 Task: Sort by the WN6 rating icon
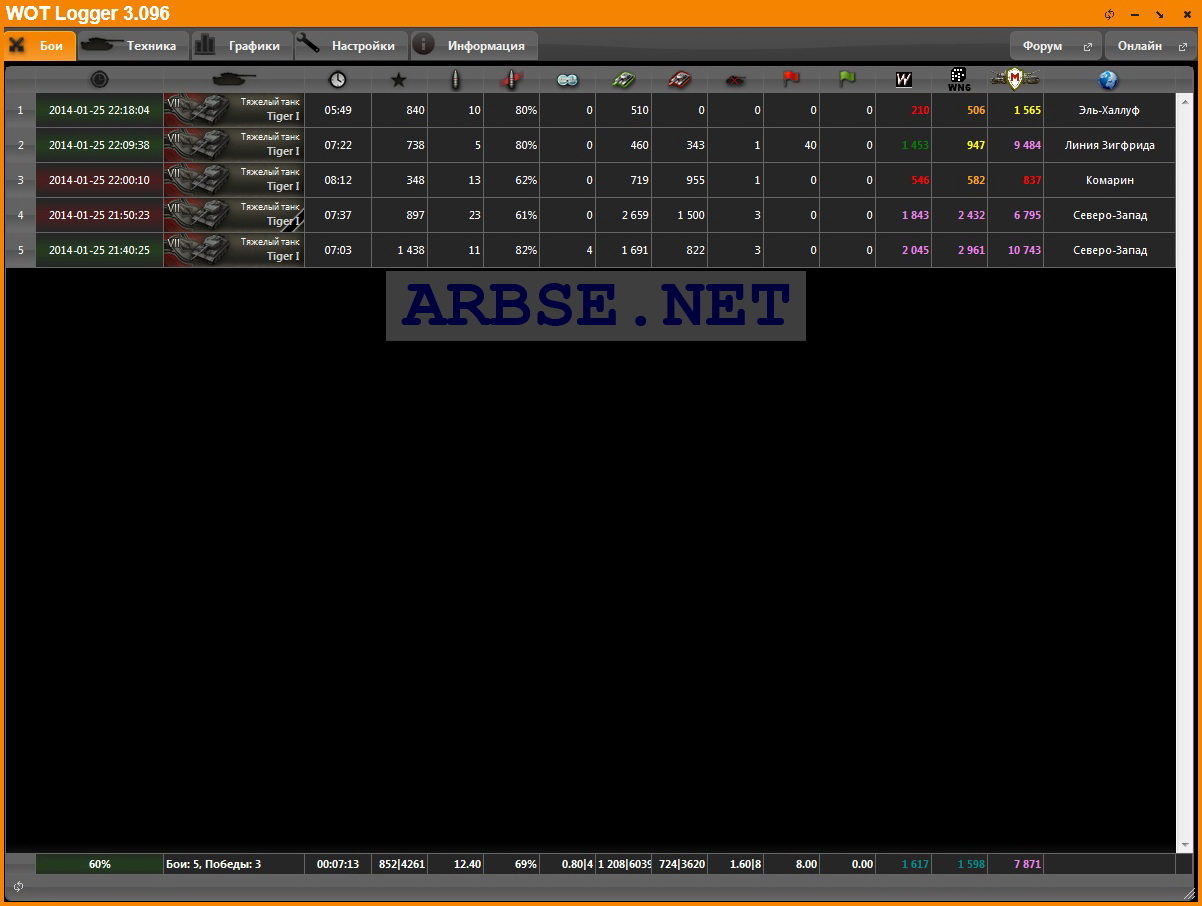(x=959, y=79)
